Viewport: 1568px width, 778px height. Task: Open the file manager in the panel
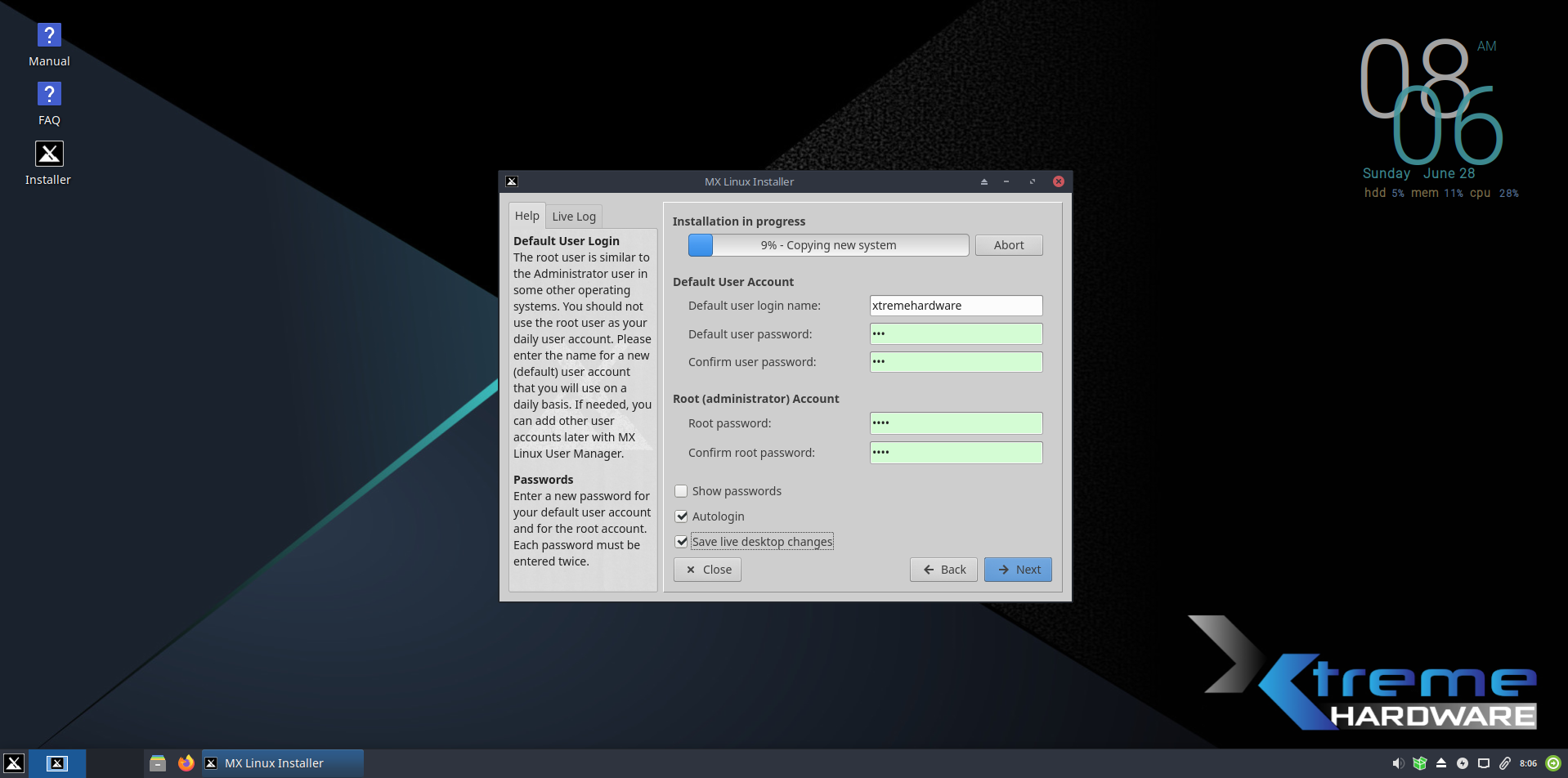pyautogui.click(x=158, y=763)
